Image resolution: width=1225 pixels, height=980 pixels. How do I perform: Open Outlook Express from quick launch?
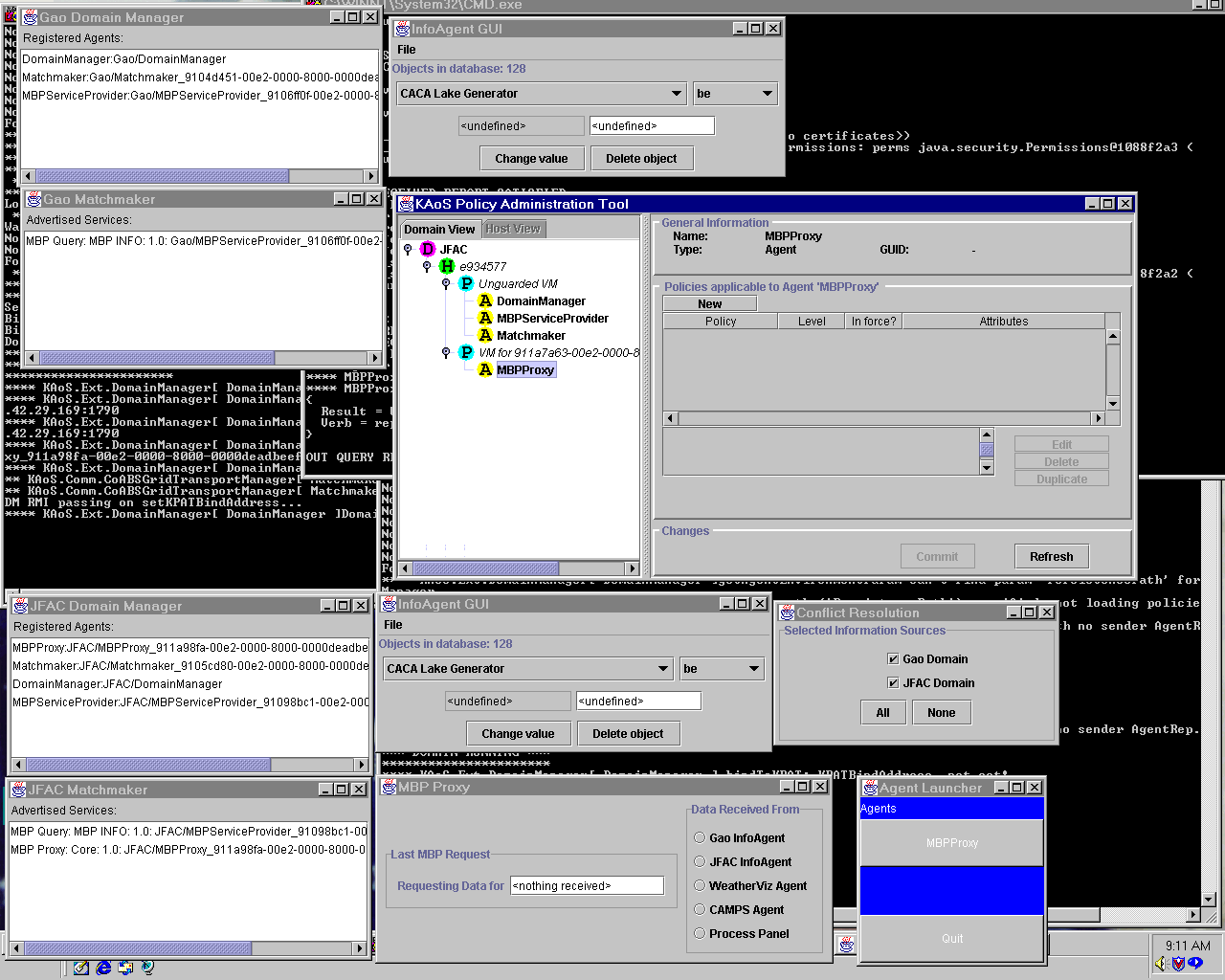[125, 968]
